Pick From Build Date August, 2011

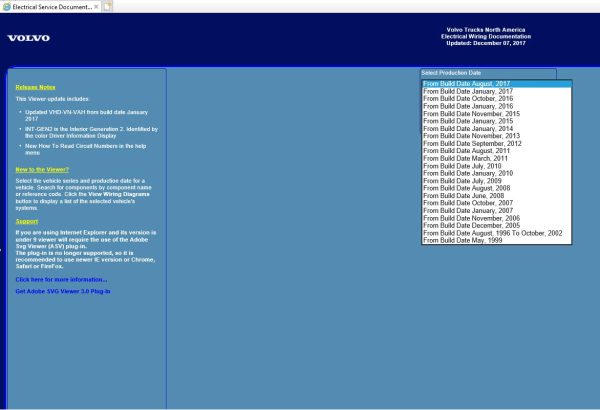[x=497, y=151]
